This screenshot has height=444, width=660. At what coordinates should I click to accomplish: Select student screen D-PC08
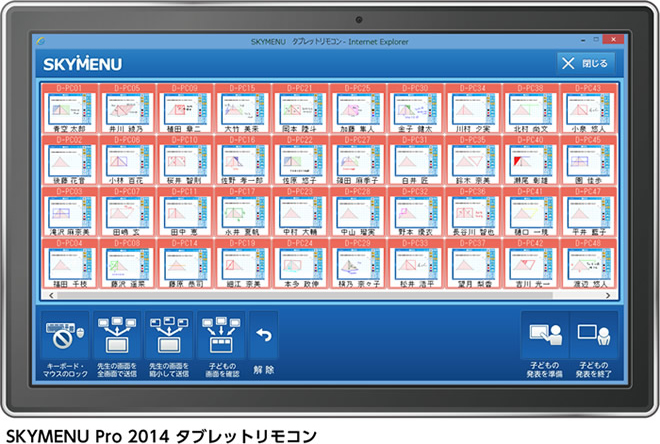pos(127,263)
